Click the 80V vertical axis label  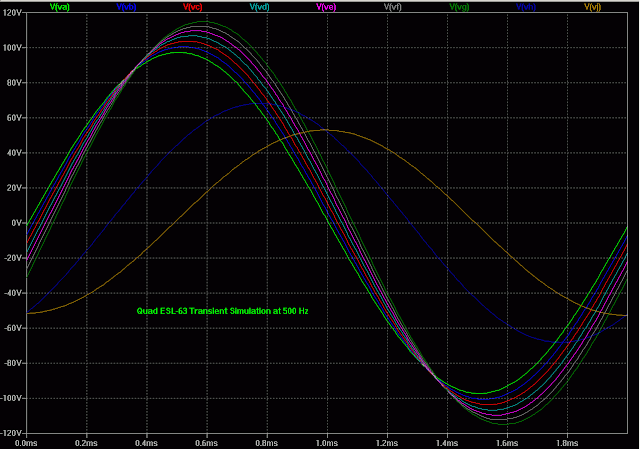[x=14, y=83]
